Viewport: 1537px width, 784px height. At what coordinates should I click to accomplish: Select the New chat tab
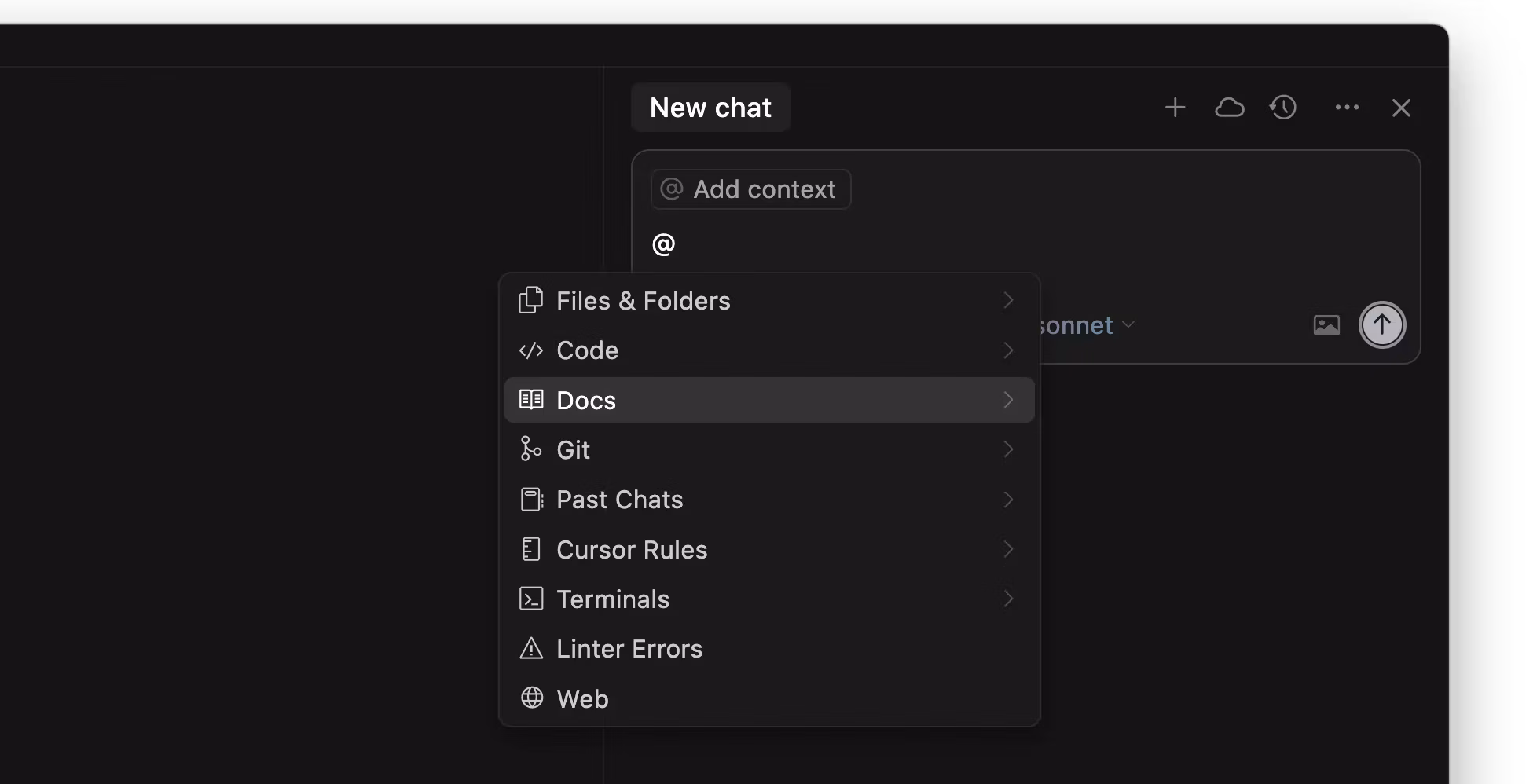pos(710,108)
